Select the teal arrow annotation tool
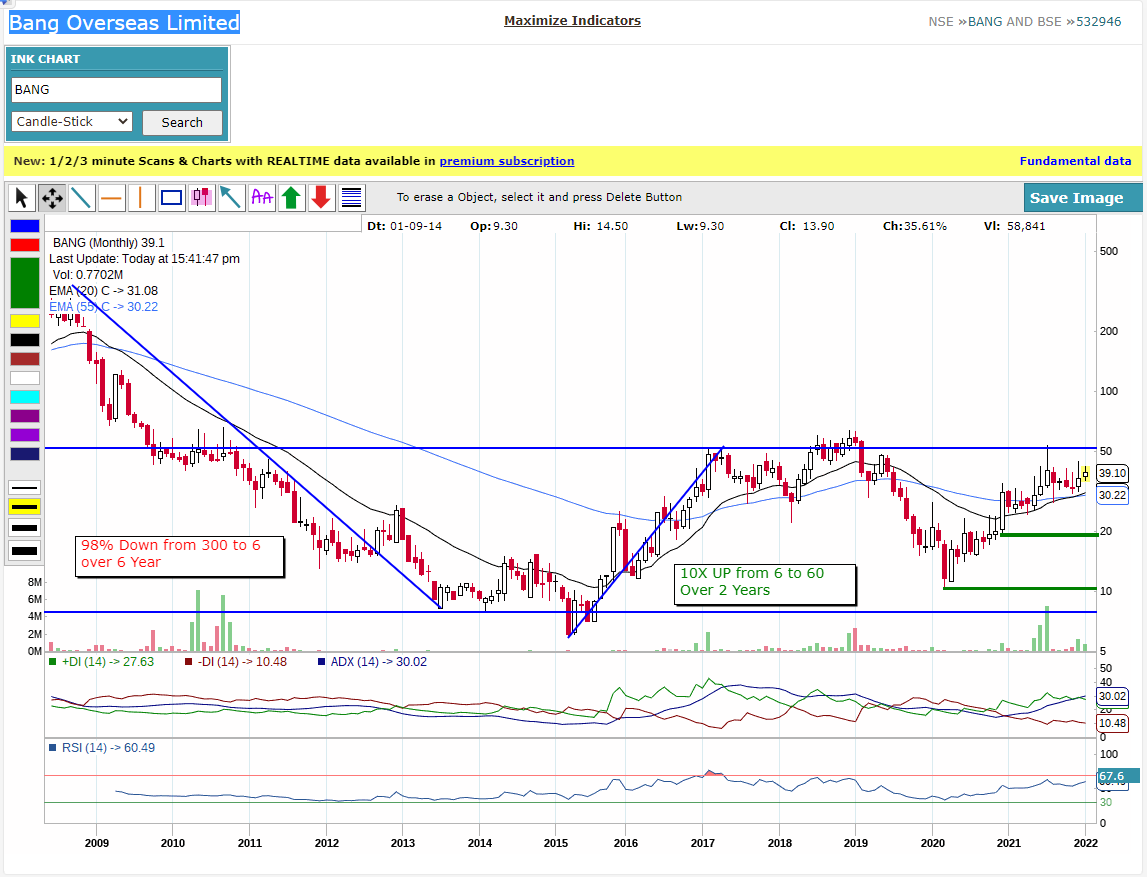Image resolution: width=1147 pixels, height=877 pixels. (x=231, y=197)
